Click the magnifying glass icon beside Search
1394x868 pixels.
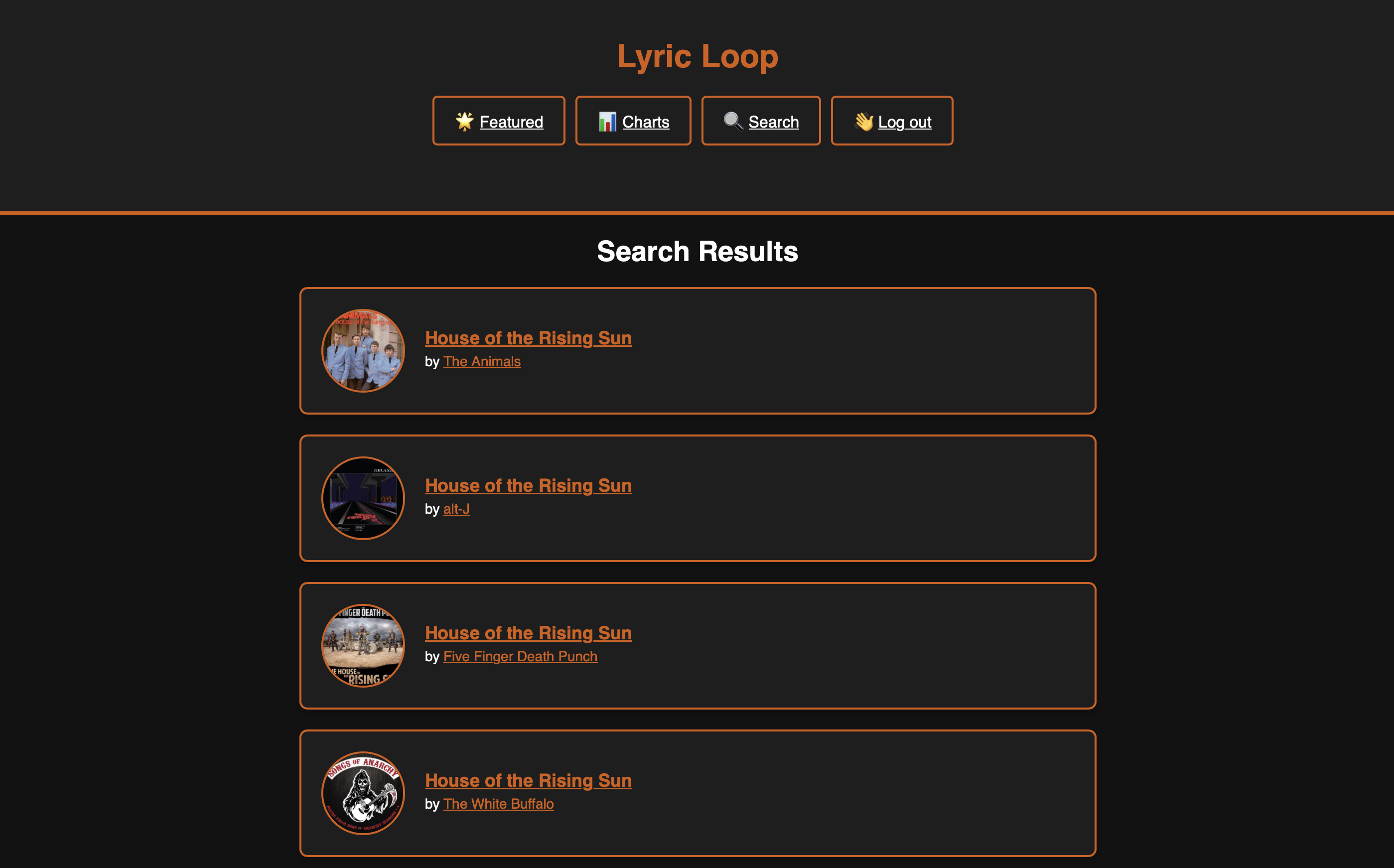(x=732, y=121)
